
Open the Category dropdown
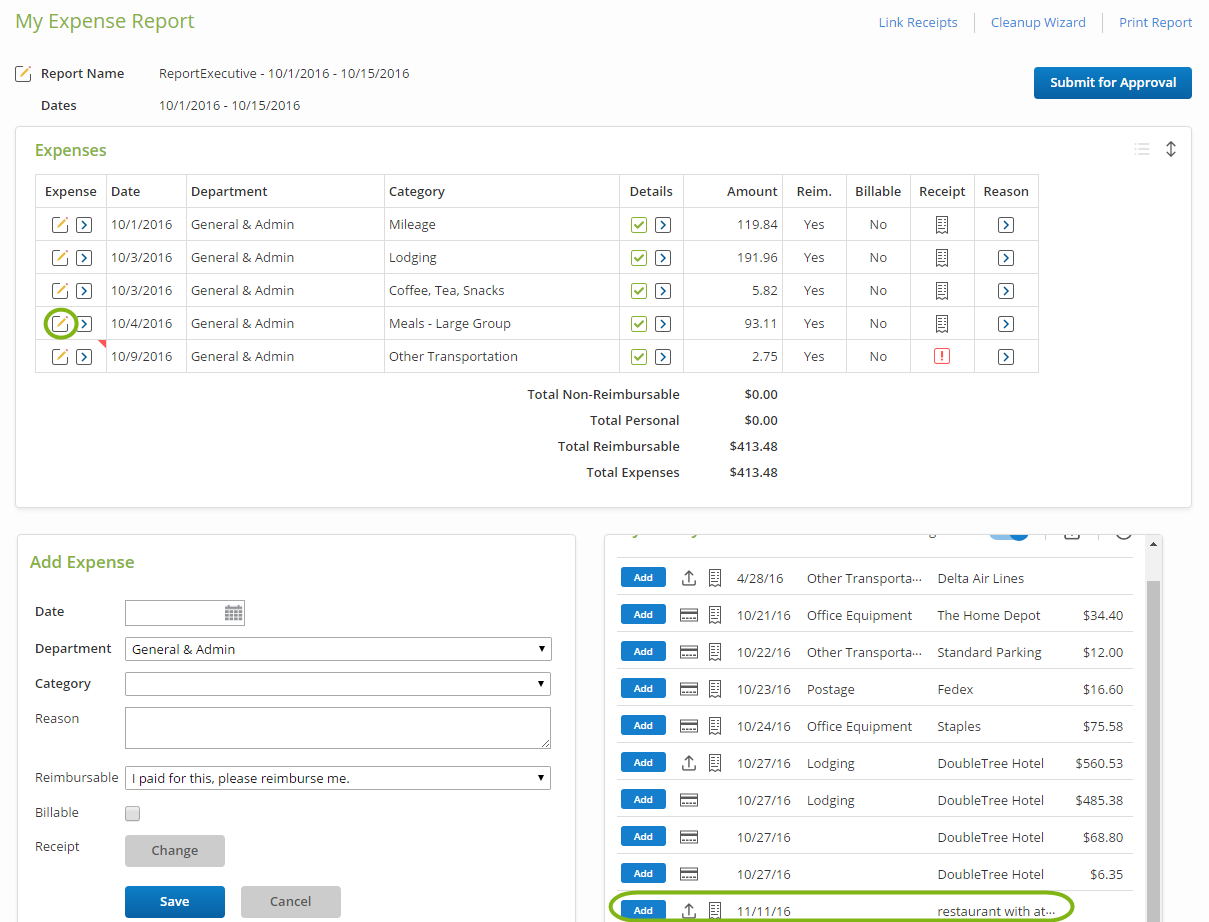(338, 684)
